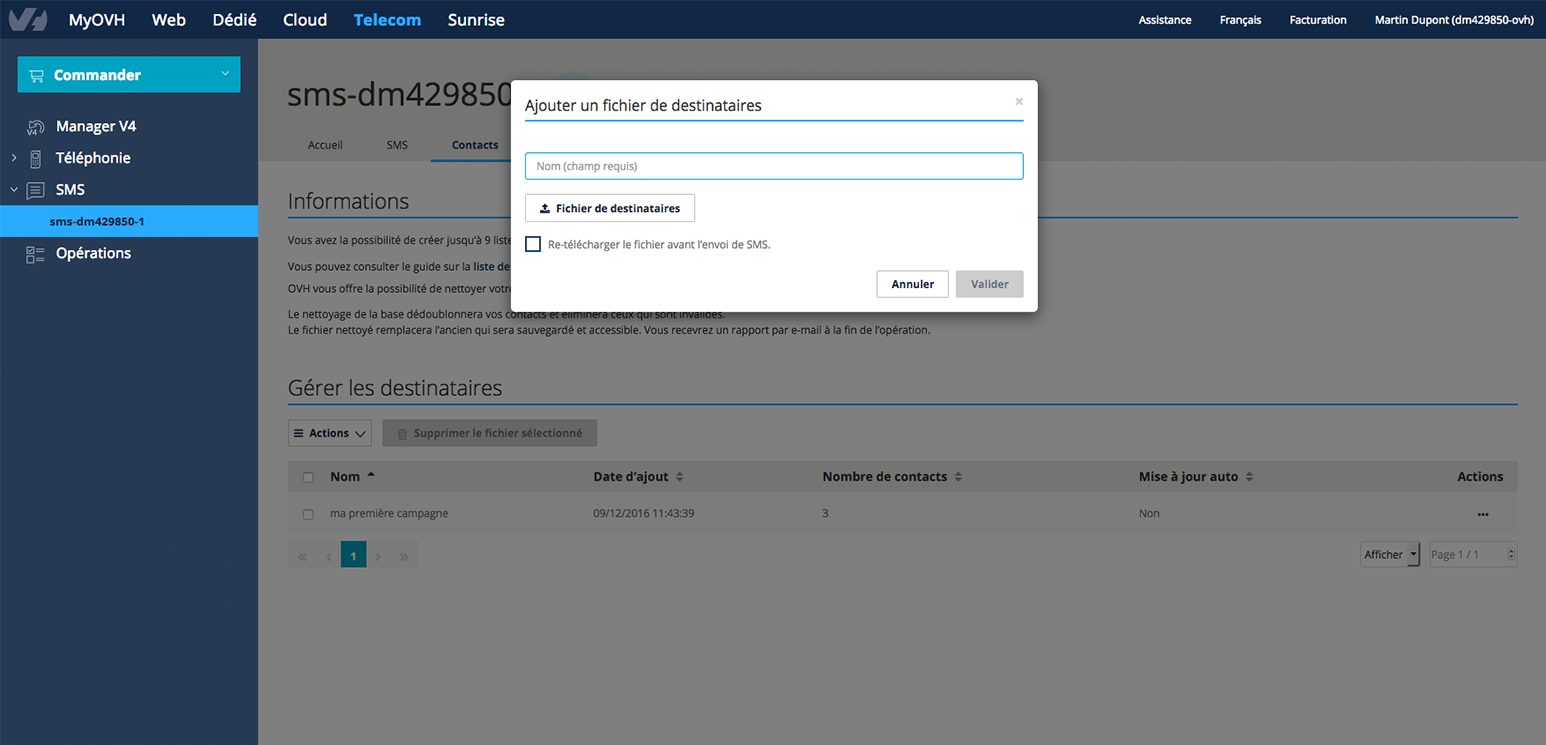The height and width of the screenshot is (745, 1546).
Task: Select the ma première campagne row checkbox
Action: (308, 514)
